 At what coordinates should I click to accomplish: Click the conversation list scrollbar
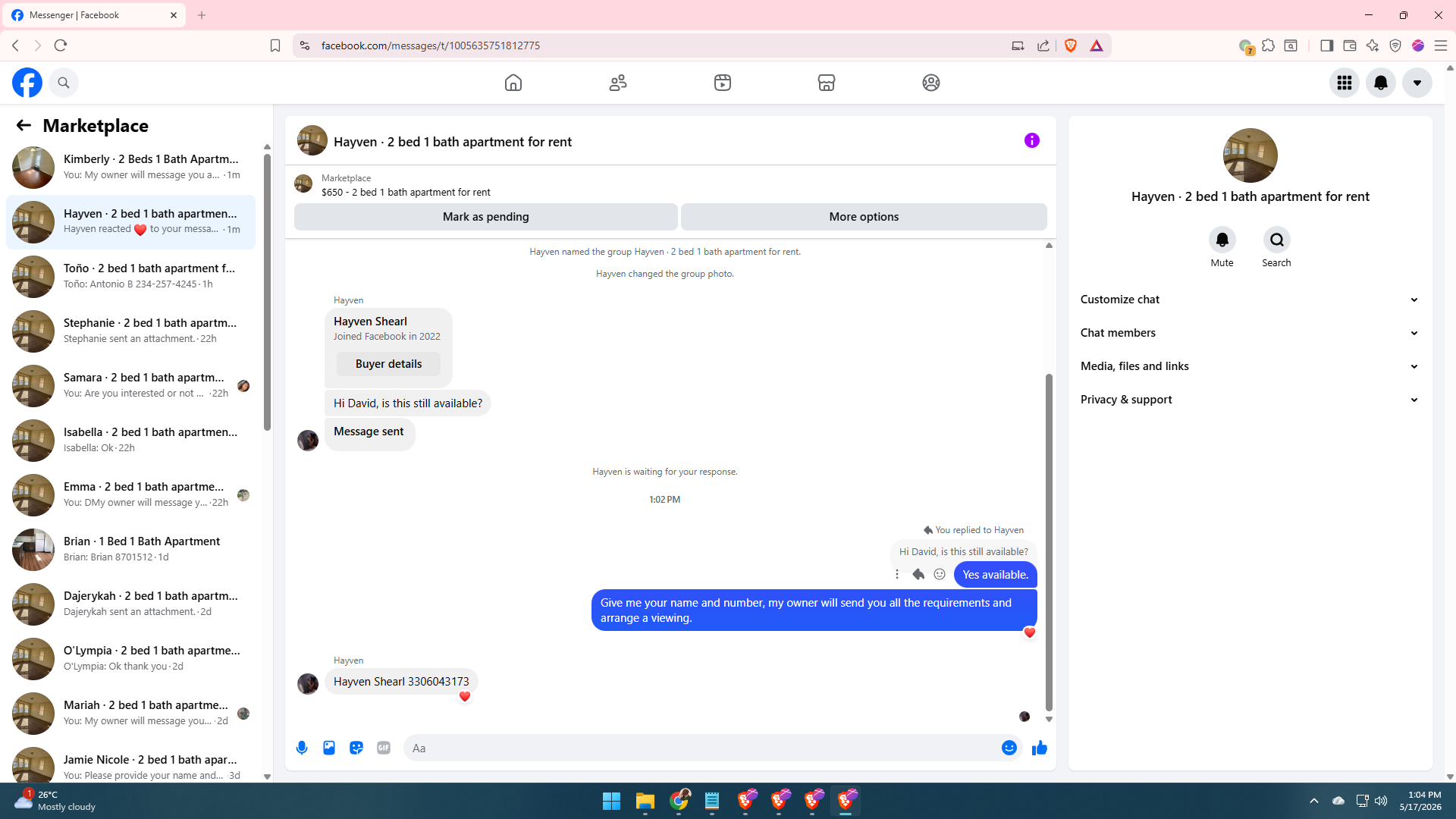click(x=267, y=292)
